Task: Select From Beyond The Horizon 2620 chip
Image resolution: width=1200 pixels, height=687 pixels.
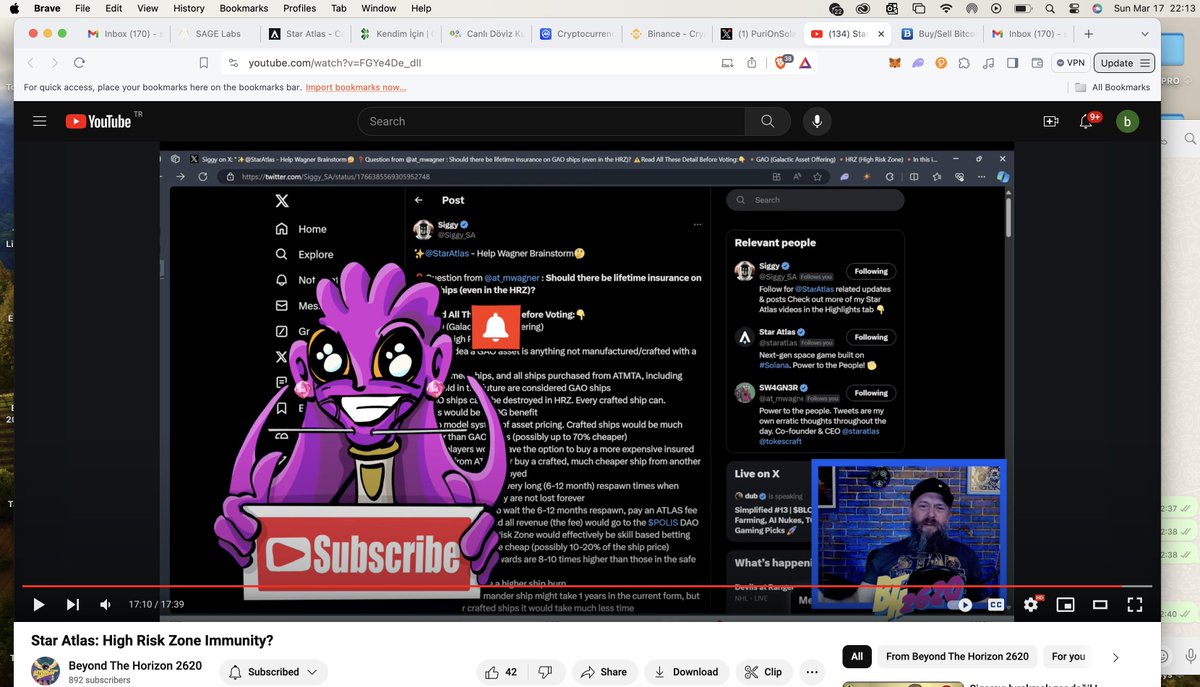Action: coord(957,657)
